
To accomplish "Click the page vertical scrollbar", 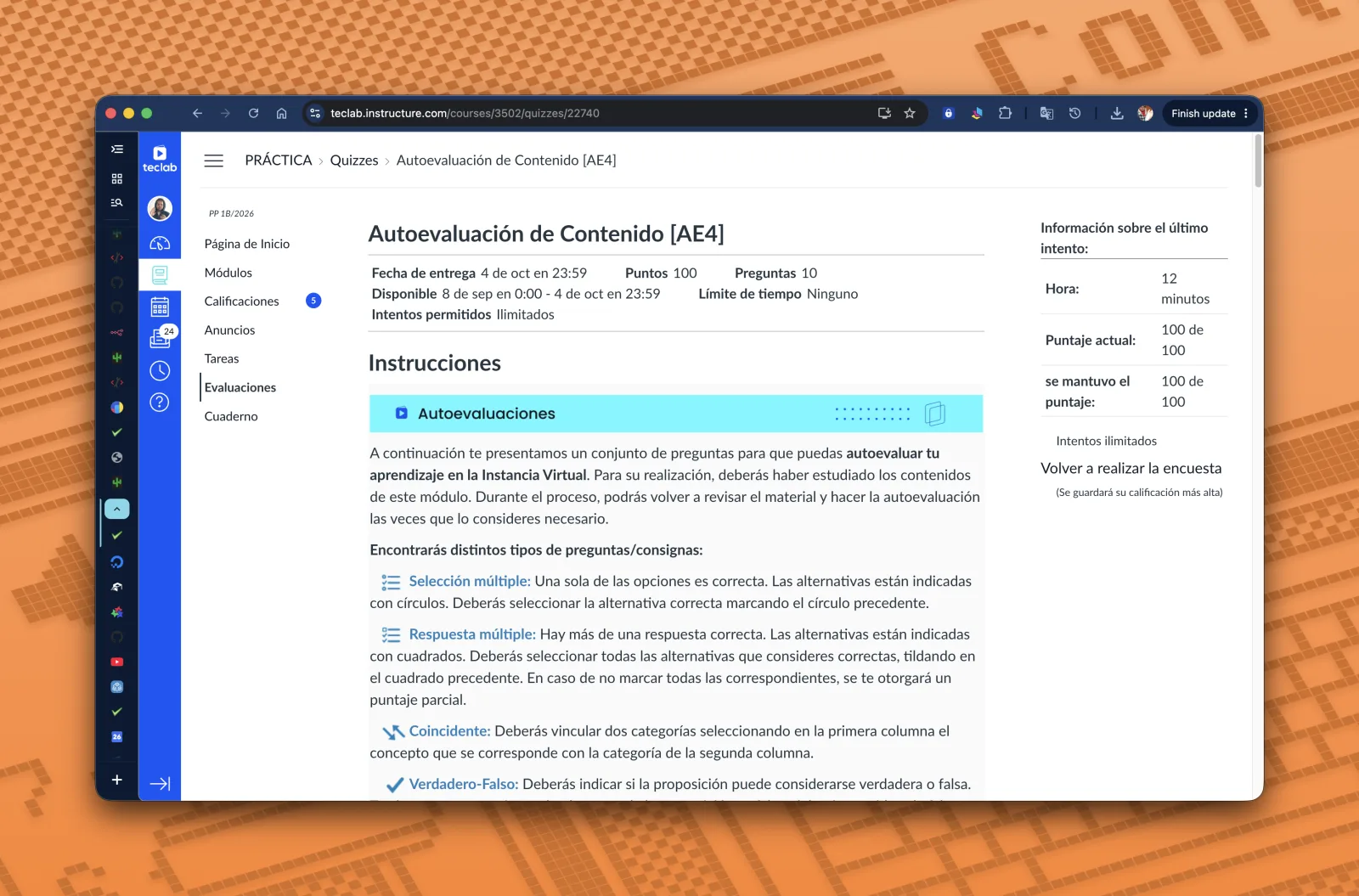I will (x=1258, y=161).
